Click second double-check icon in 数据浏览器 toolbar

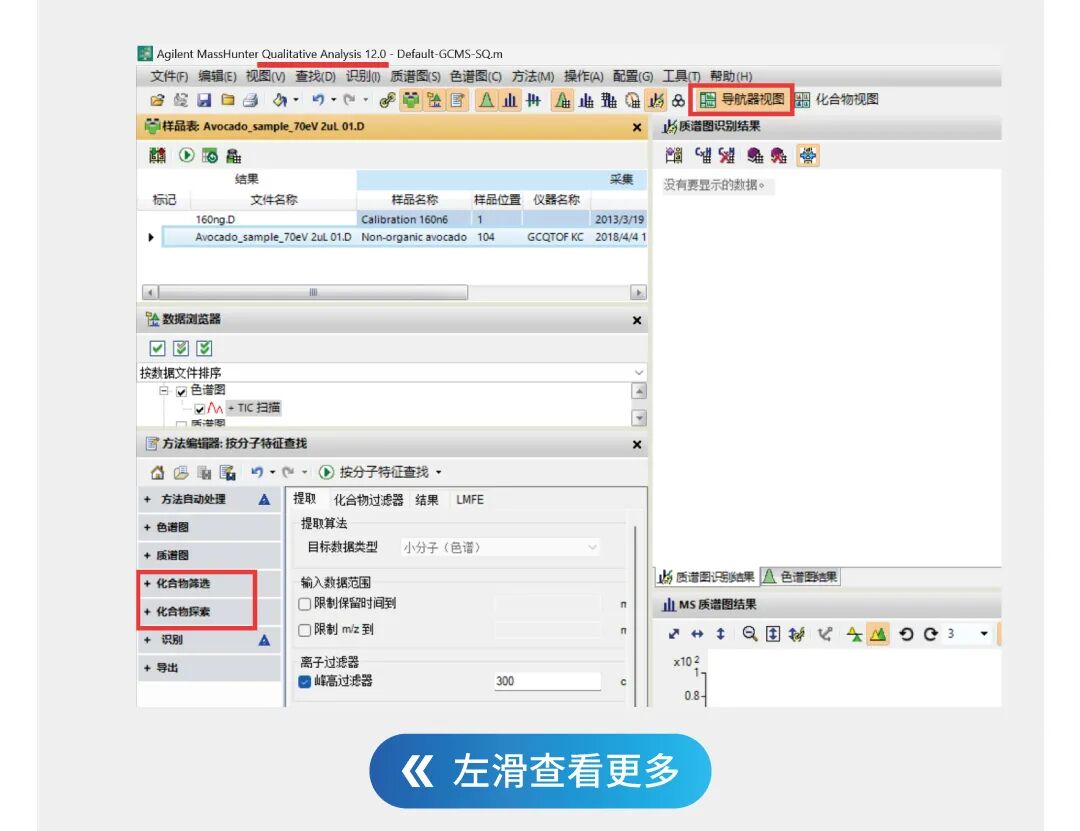point(180,349)
